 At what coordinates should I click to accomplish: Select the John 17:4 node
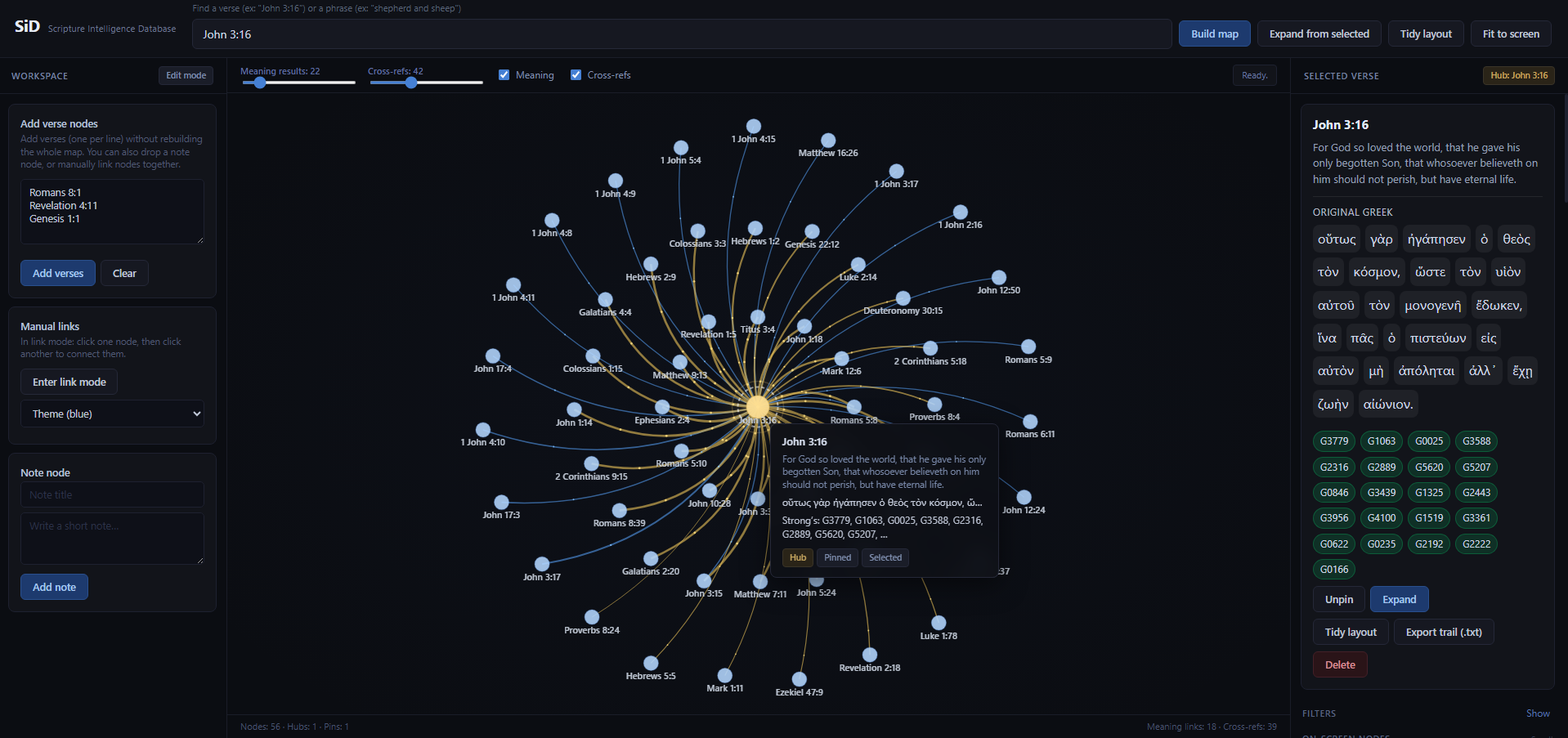click(x=493, y=356)
